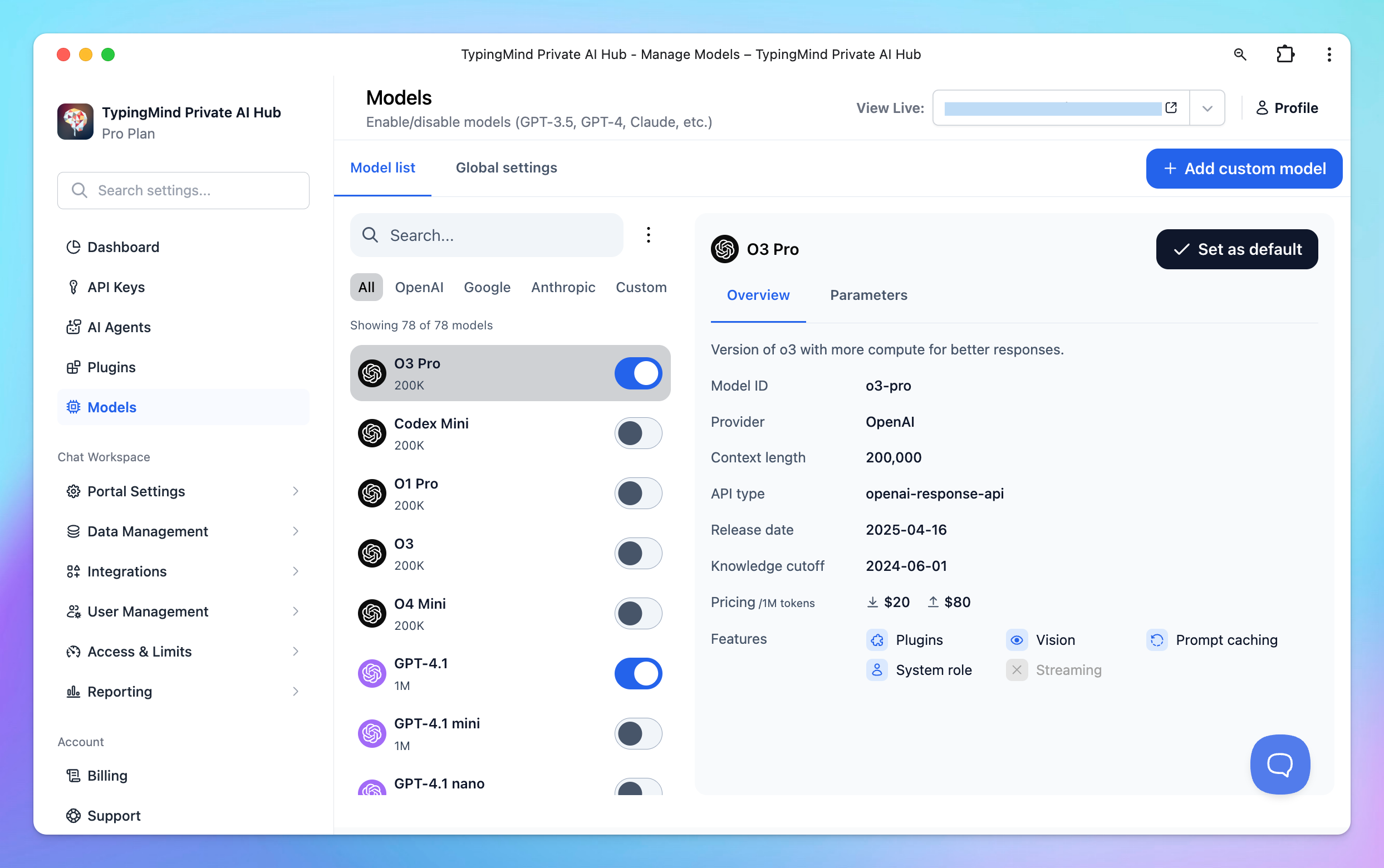The width and height of the screenshot is (1384, 868).
Task: Open the Parameters tab
Action: [868, 295]
